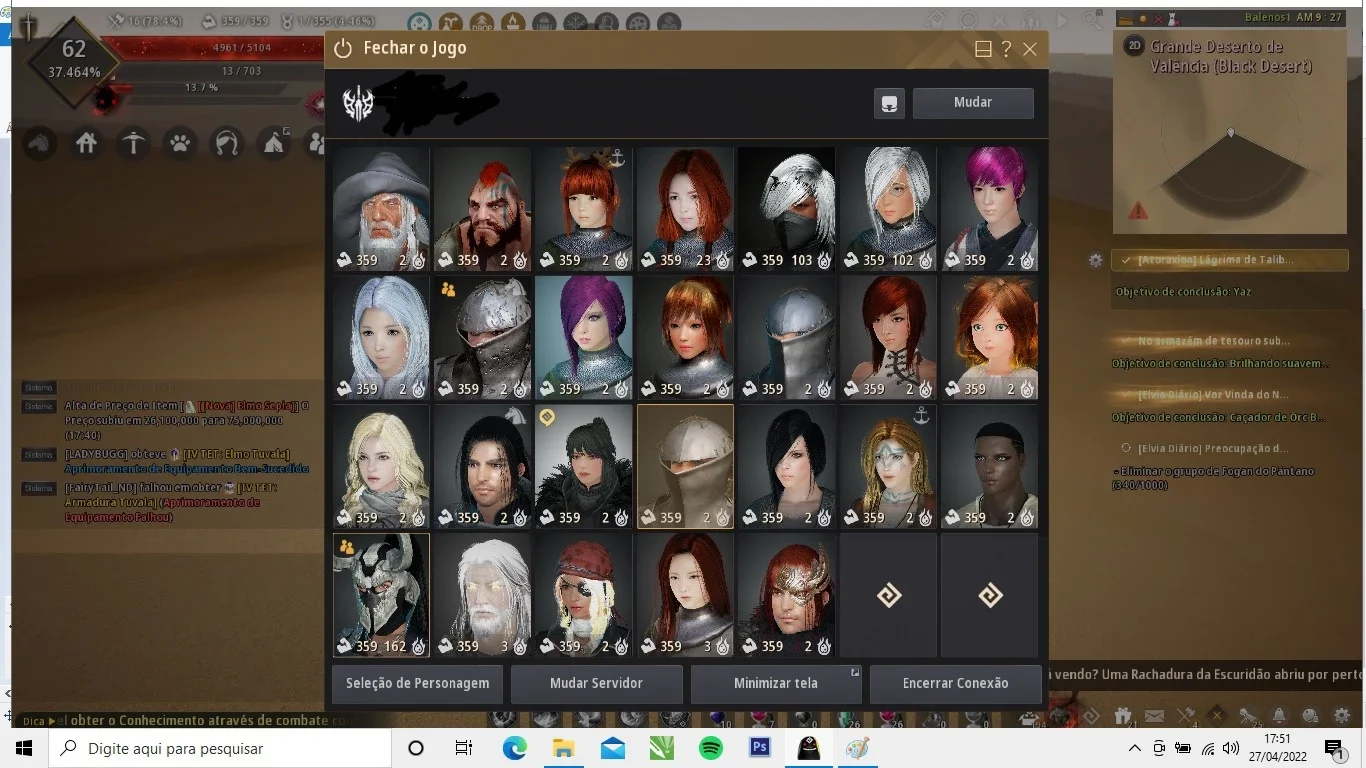Close the Fechar o Jogo window
This screenshot has height=768, width=1366.
[1030, 49]
